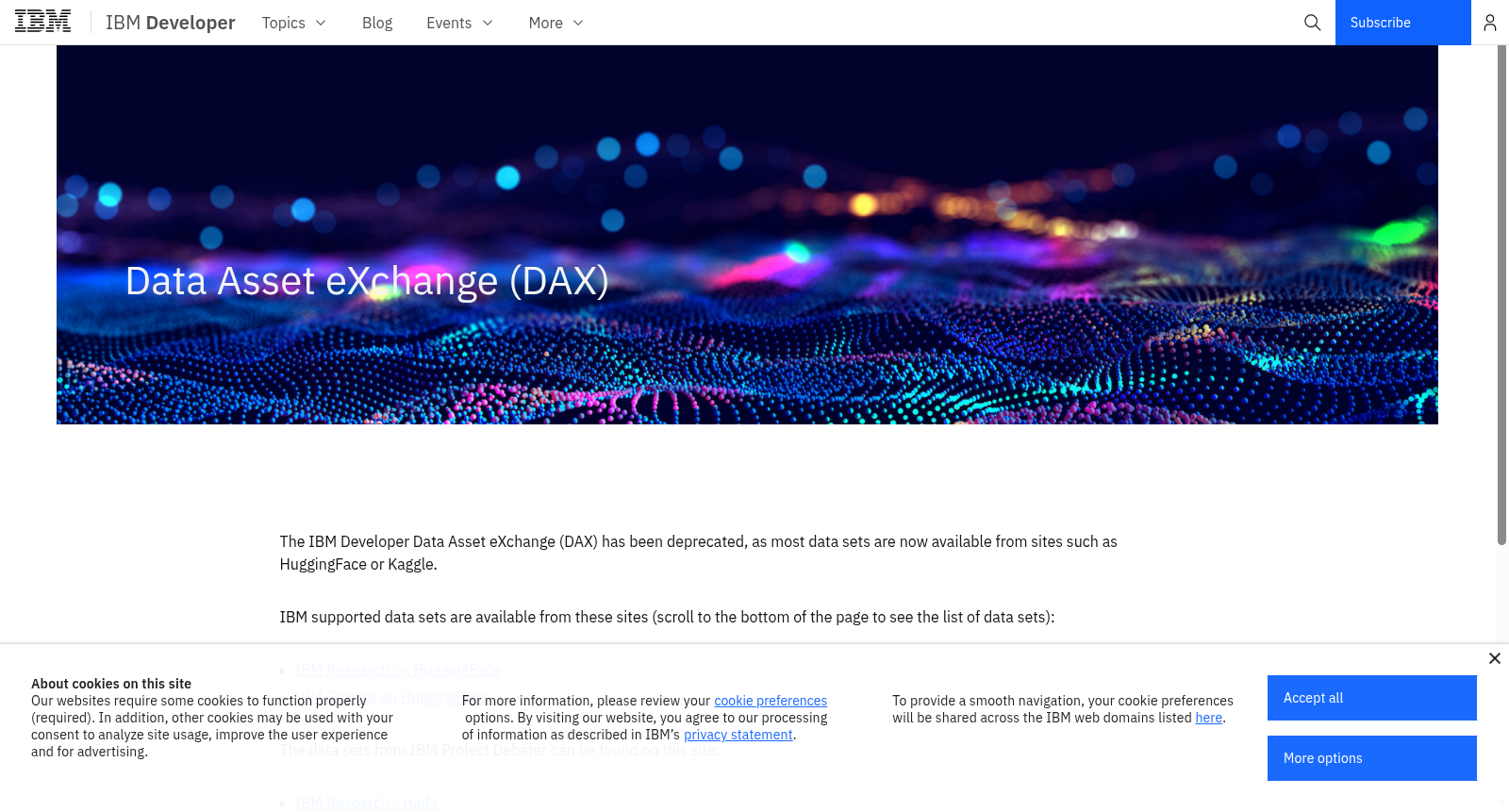This screenshot has width=1509, height=812.
Task: Click the paragraph about DAX being deprecated
Action: coord(699,553)
